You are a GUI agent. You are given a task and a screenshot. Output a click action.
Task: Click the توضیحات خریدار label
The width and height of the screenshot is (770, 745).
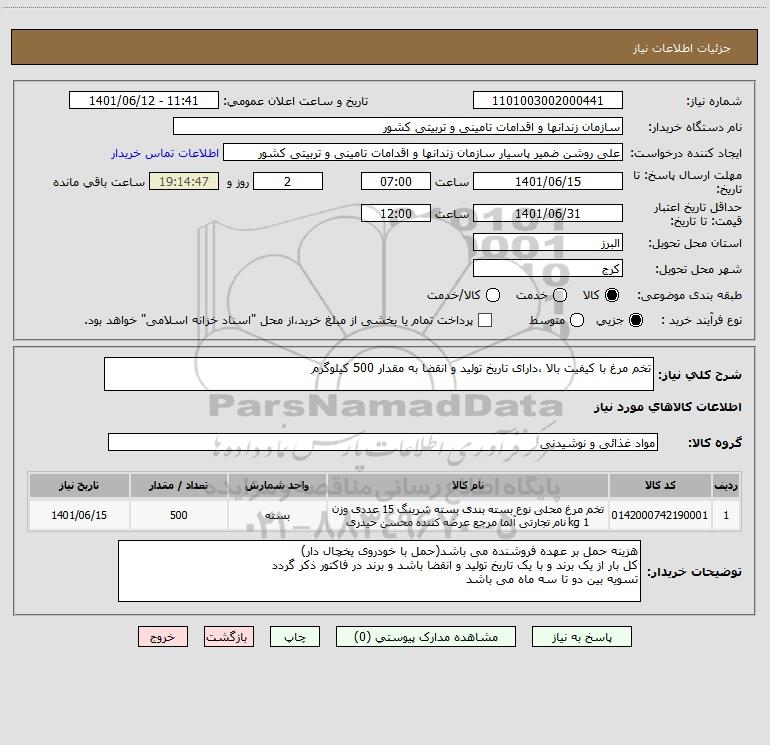pos(694,572)
